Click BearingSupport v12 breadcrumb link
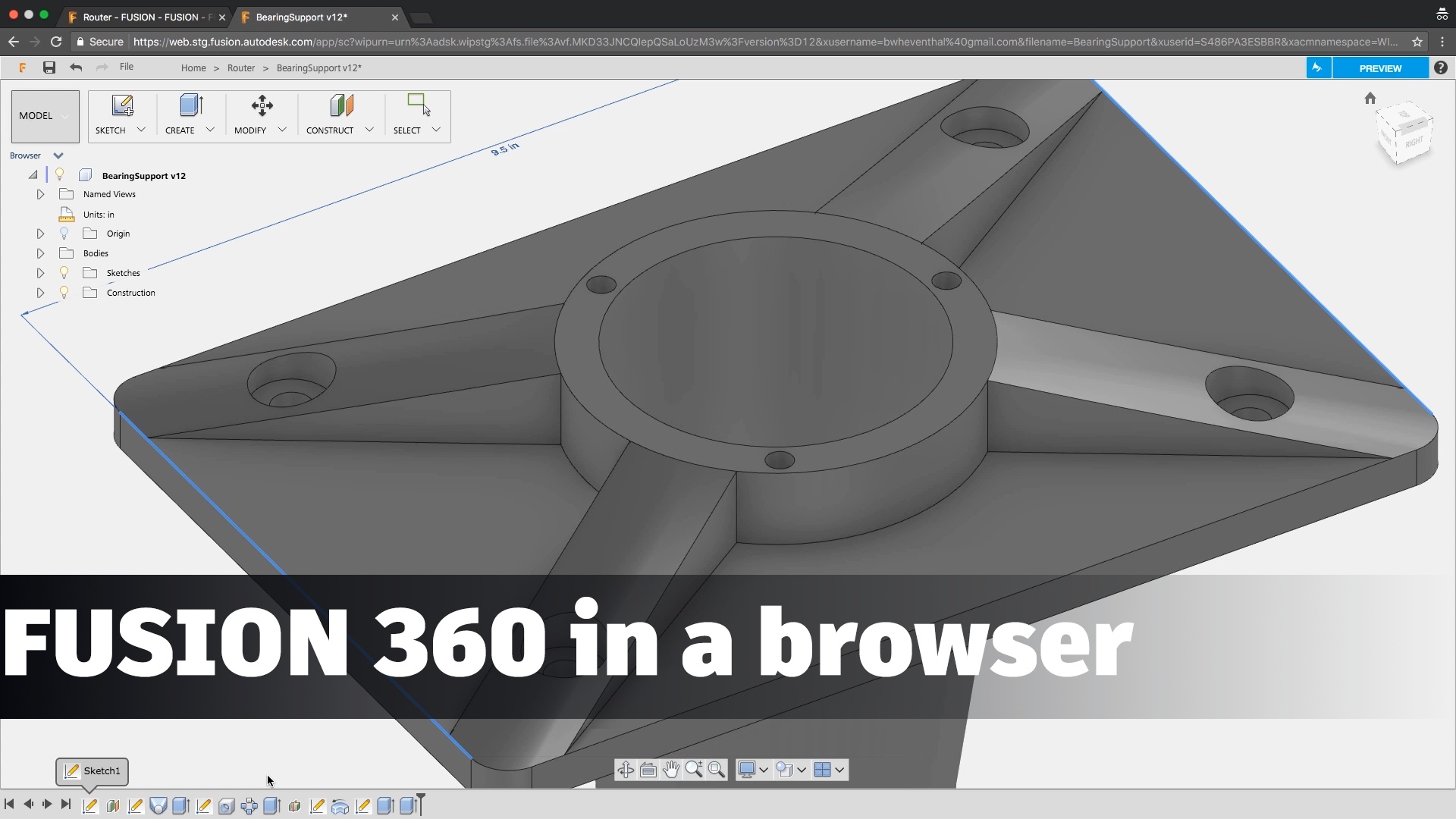1456x819 pixels. (x=319, y=67)
